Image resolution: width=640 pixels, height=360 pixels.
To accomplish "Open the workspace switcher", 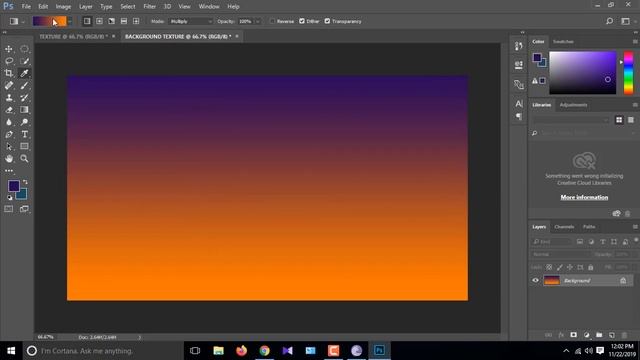I will pyautogui.click(x=626, y=21).
